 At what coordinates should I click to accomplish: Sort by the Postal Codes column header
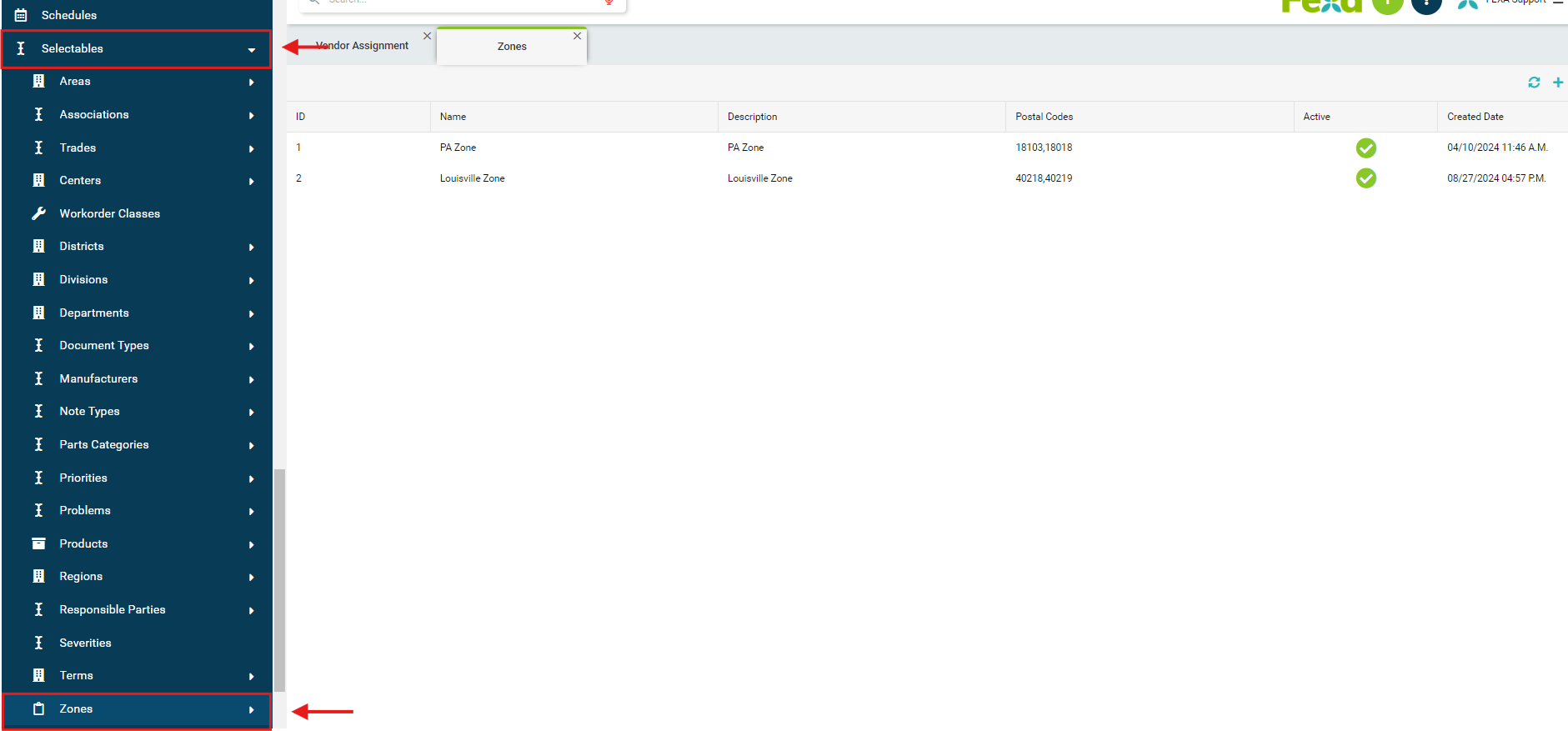1044,117
